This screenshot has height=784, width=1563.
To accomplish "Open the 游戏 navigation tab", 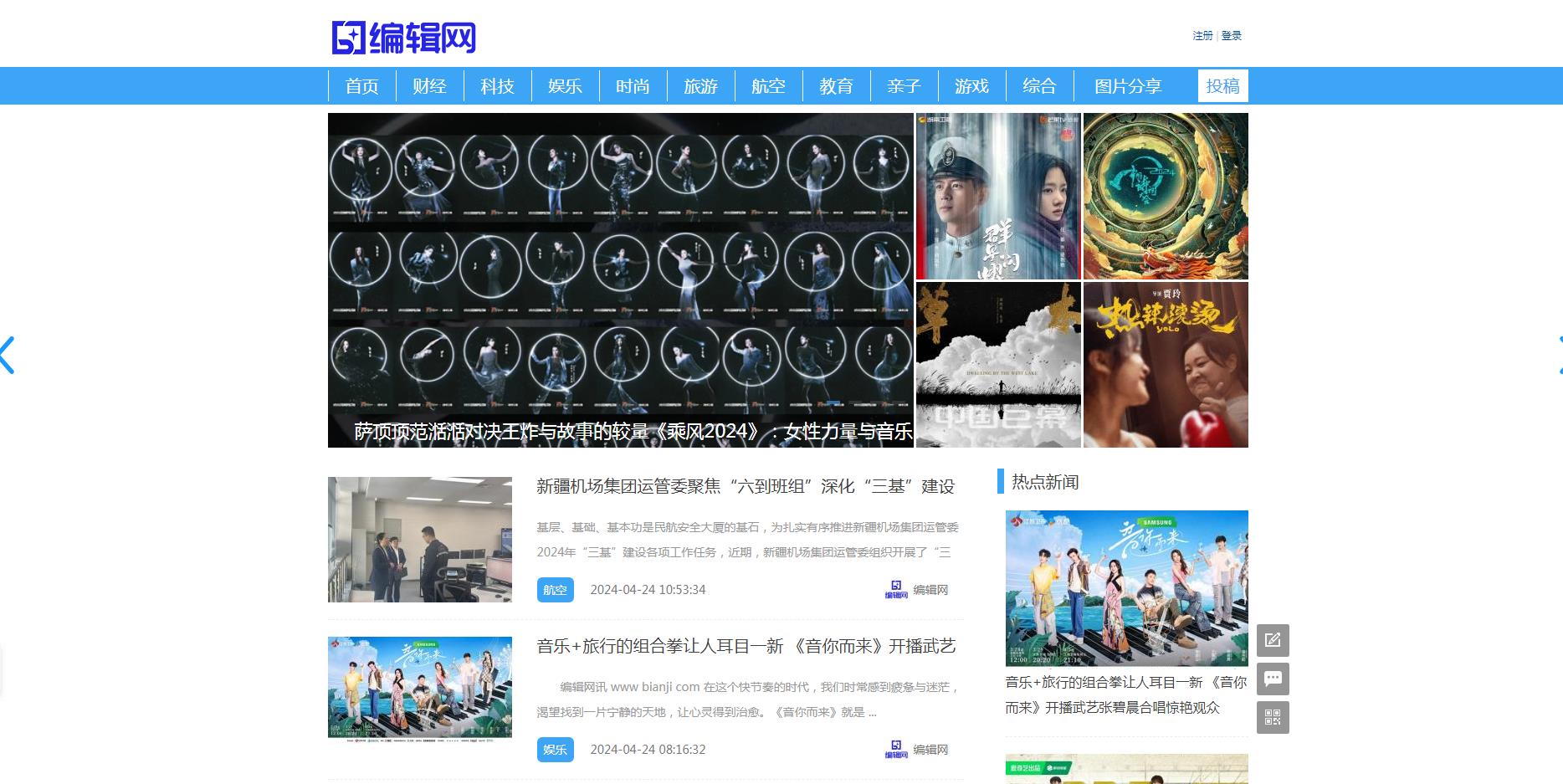I will [x=972, y=86].
